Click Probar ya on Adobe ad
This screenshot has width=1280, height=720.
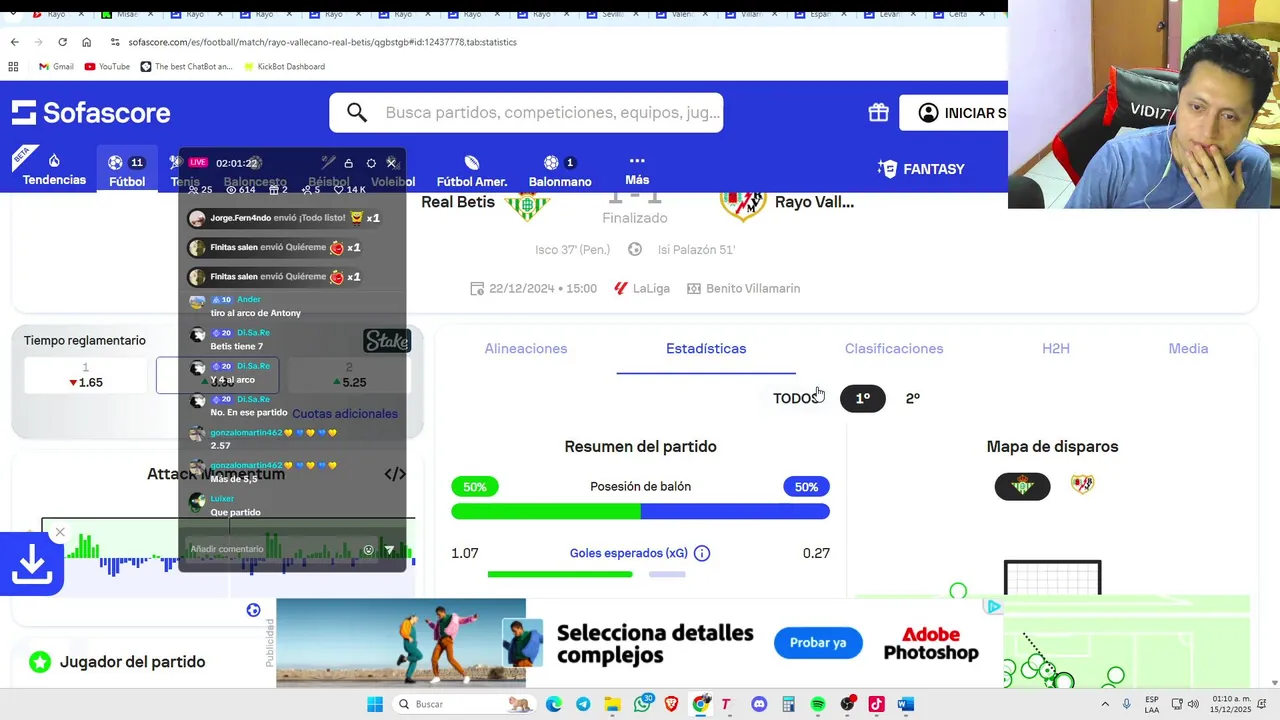click(818, 643)
